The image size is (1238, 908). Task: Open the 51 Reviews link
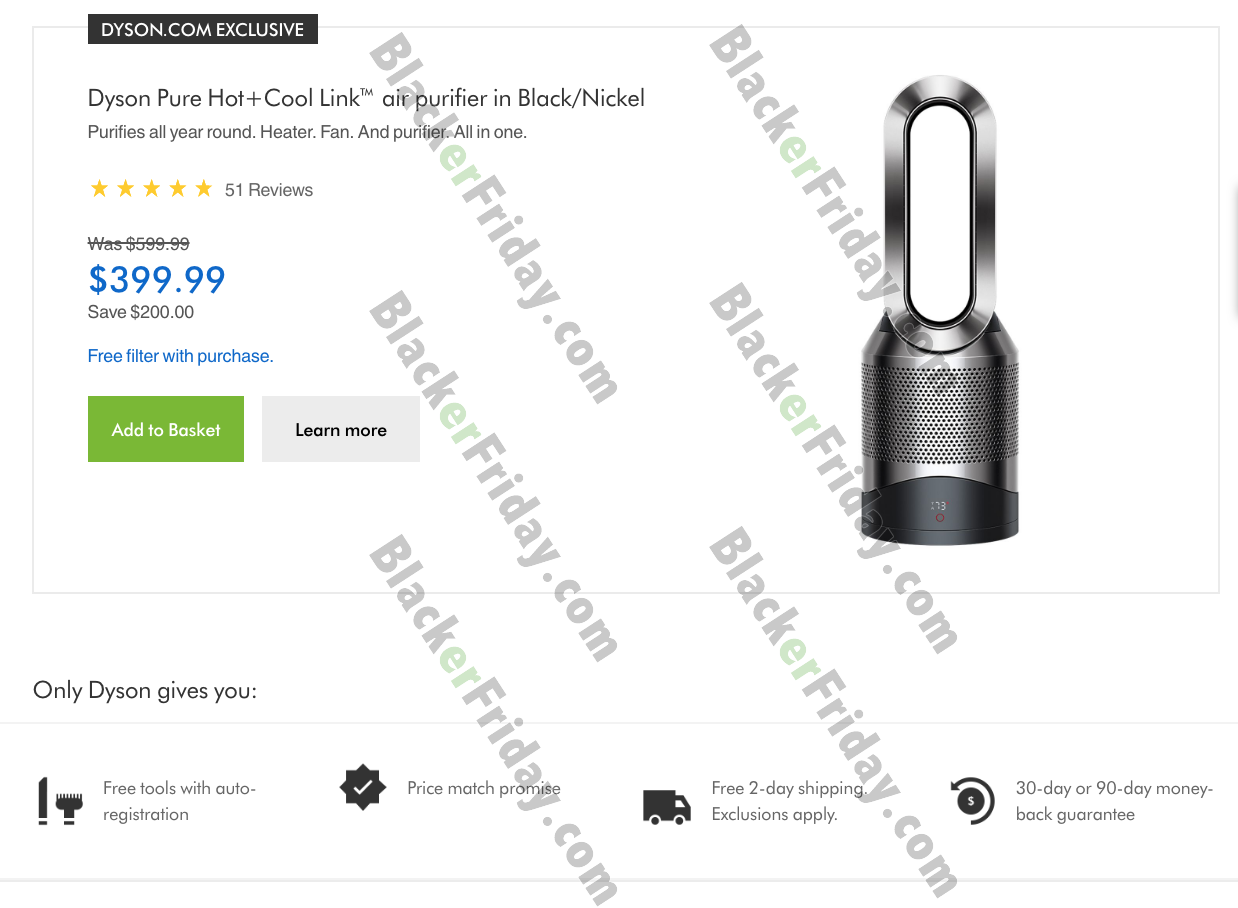click(x=269, y=190)
